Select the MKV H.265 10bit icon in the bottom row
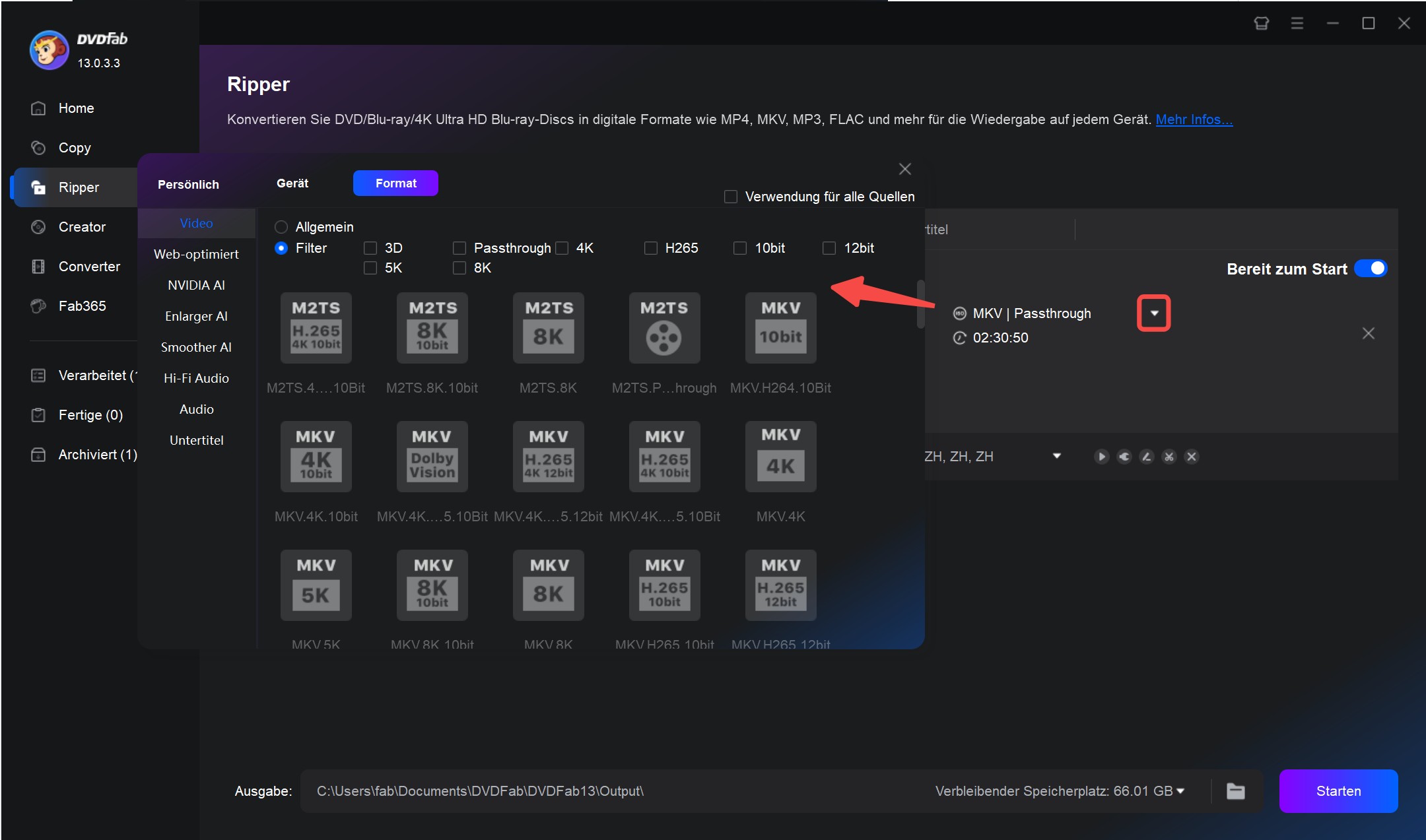 click(664, 585)
